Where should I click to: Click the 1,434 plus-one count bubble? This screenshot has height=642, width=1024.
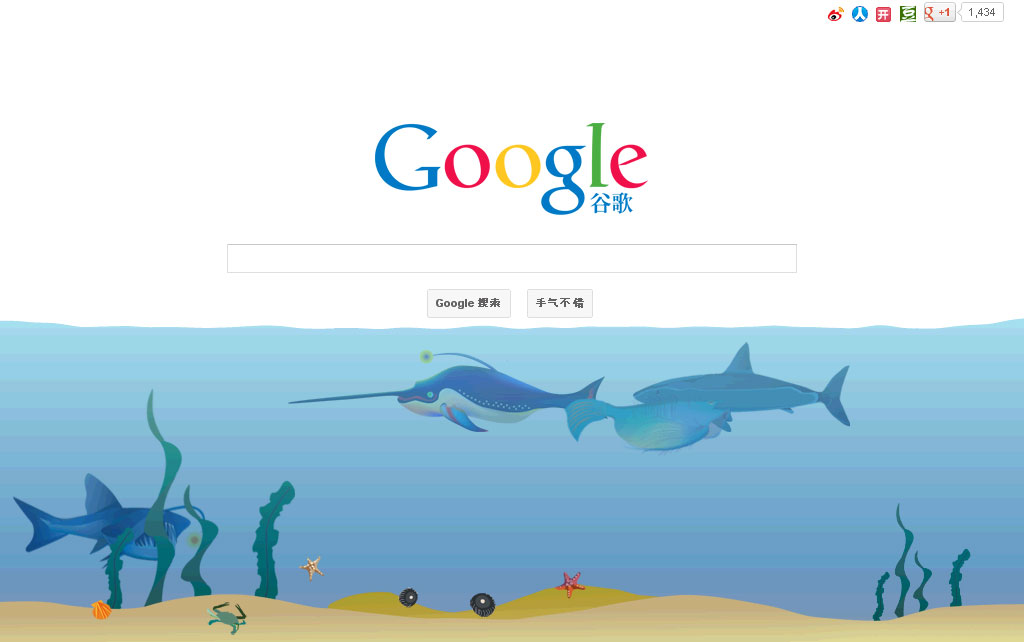[982, 12]
